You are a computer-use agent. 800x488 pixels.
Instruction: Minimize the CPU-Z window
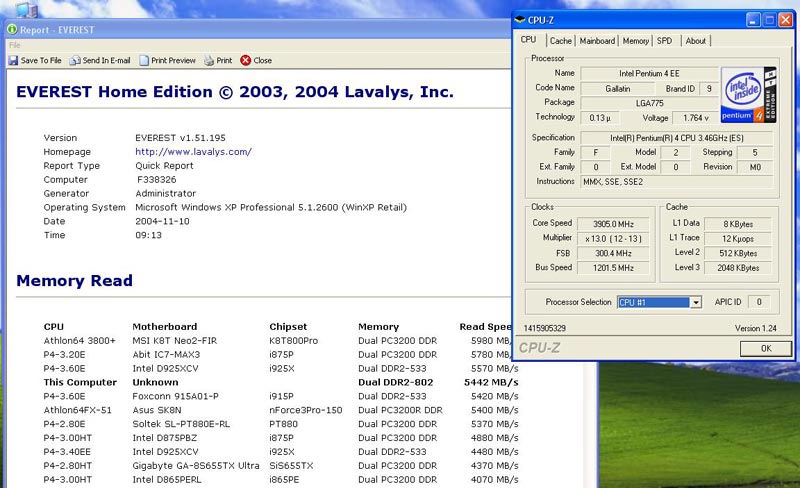753,20
